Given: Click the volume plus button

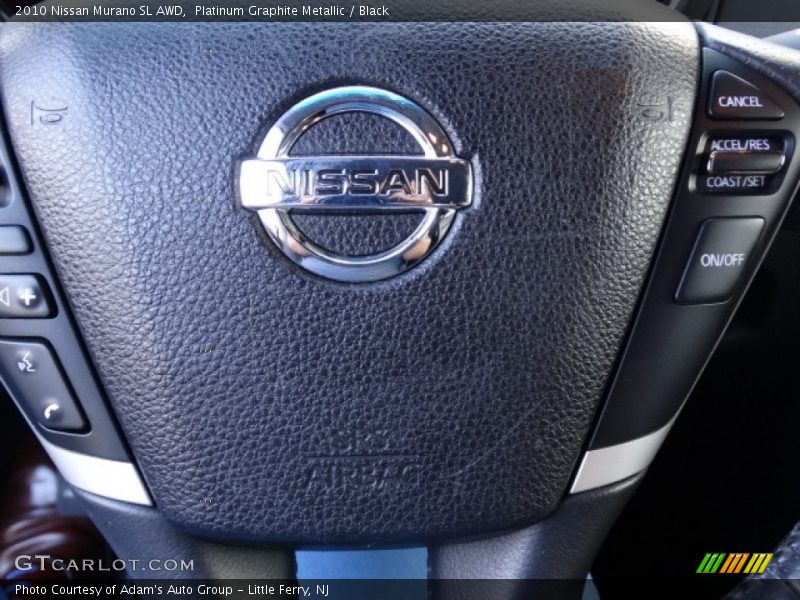Looking at the screenshot, I should (26, 296).
